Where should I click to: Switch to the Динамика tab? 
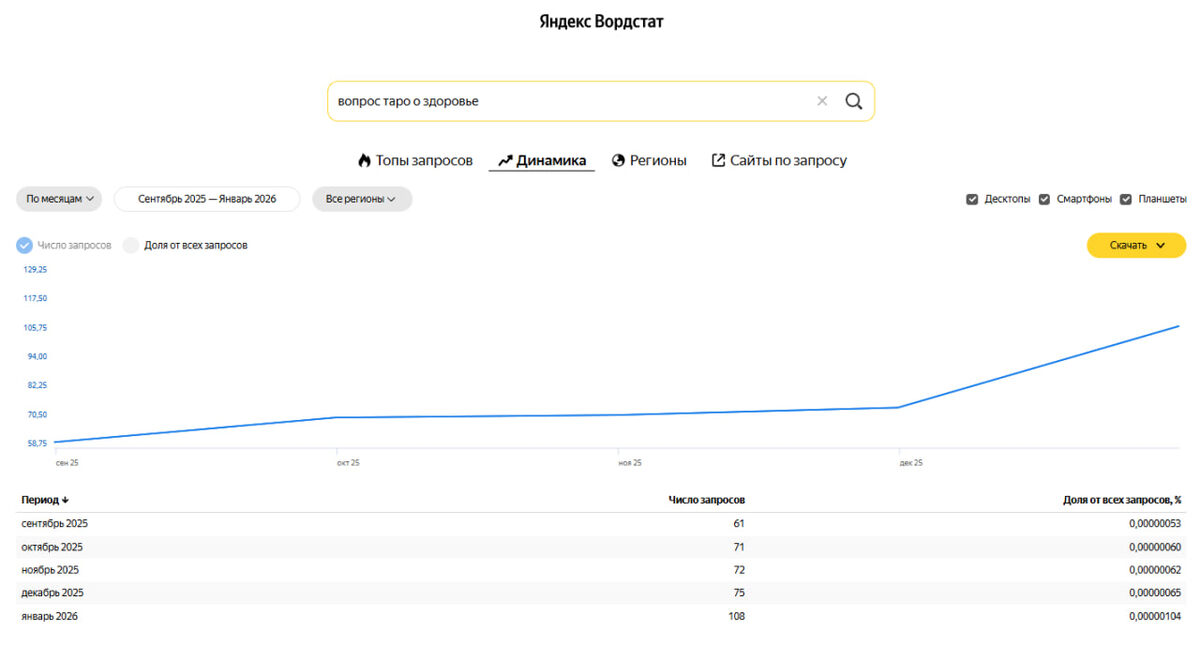(x=541, y=160)
